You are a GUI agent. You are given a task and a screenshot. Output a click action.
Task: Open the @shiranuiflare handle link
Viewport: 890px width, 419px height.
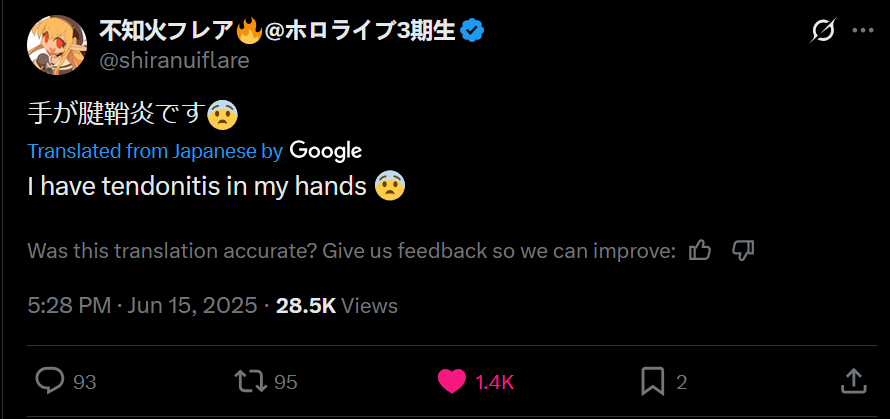click(x=174, y=60)
